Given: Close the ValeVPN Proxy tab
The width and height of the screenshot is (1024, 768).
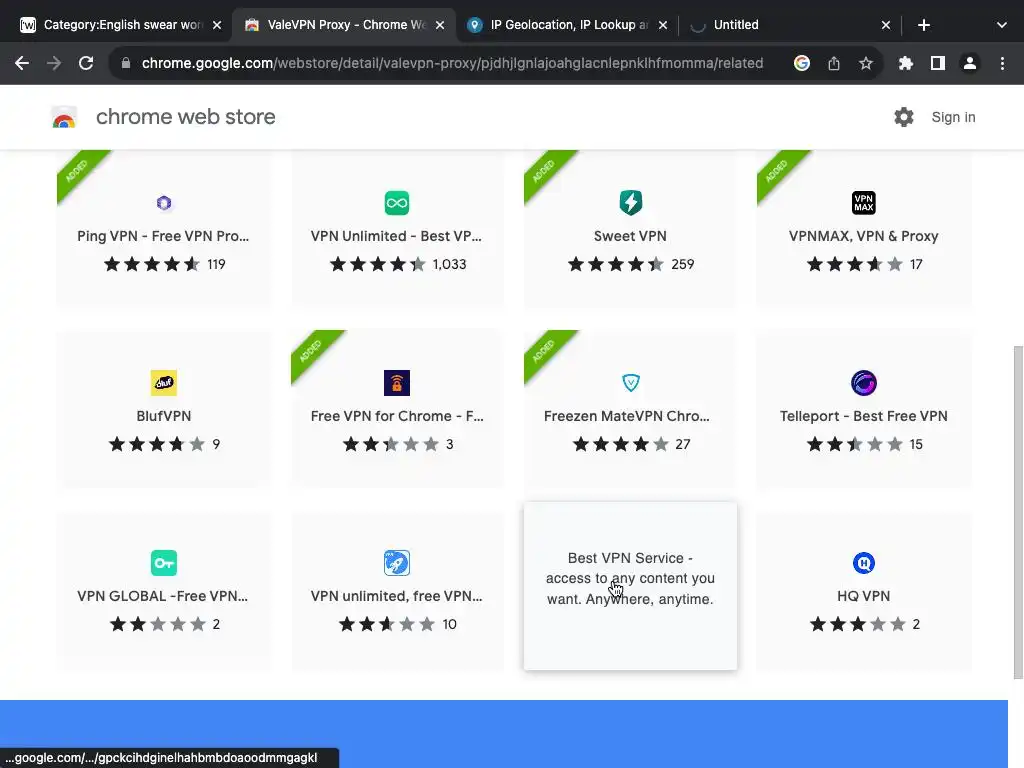Looking at the screenshot, I should pos(440,25).
